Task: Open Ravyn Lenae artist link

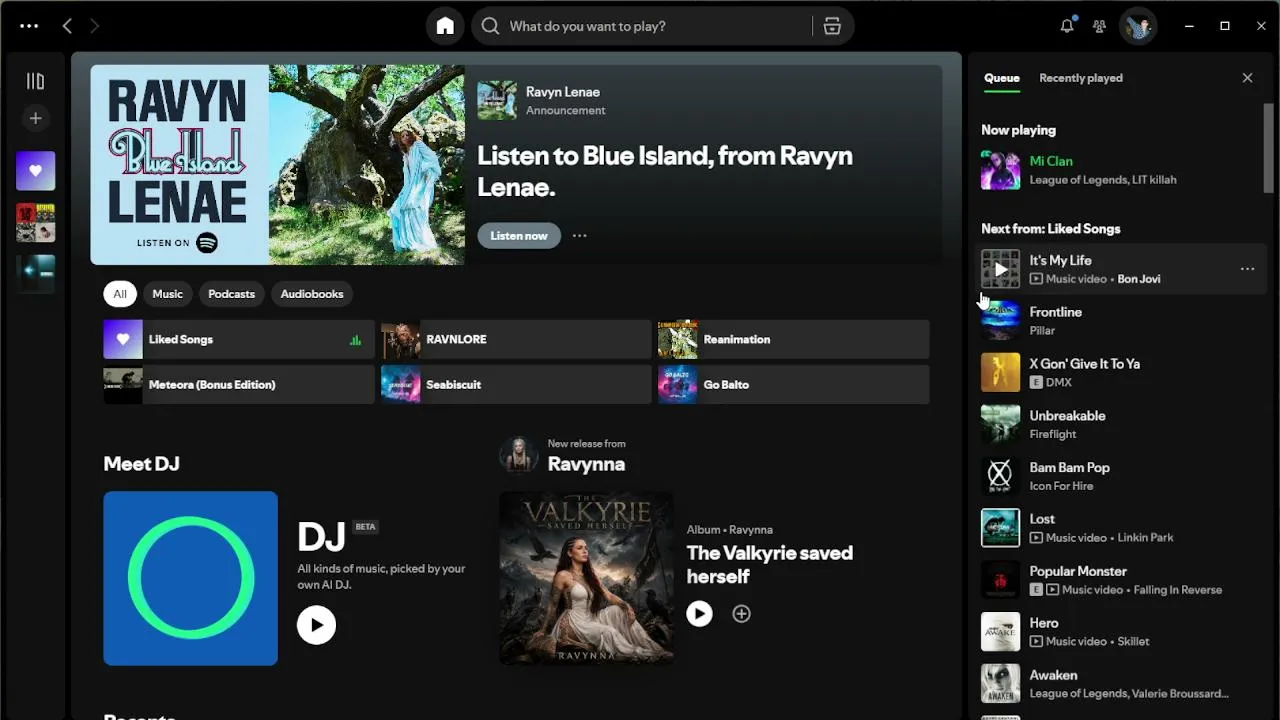Action: [563, 92]
